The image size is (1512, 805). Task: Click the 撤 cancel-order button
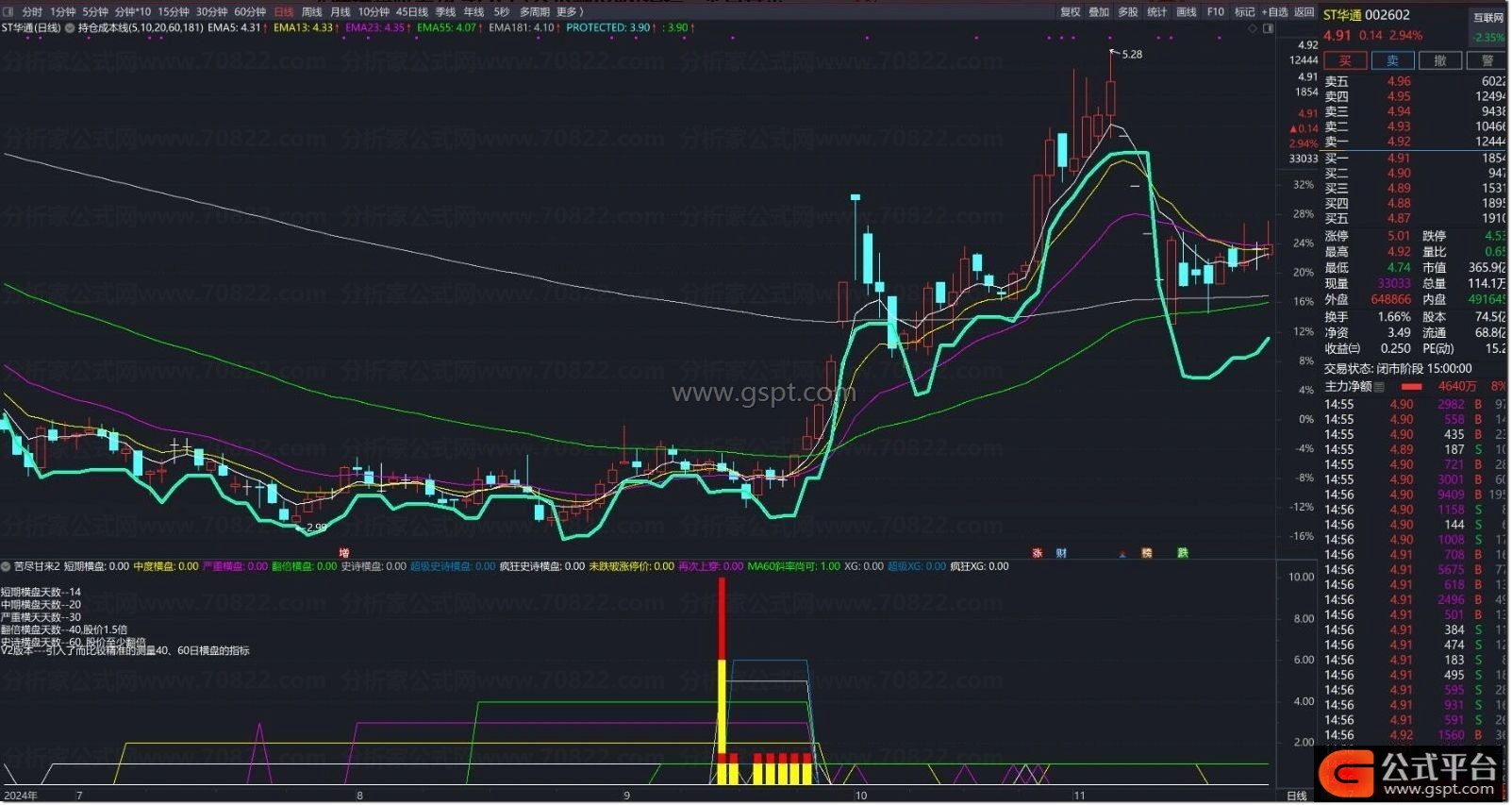pyautogui.click(x=1440, y=60)
